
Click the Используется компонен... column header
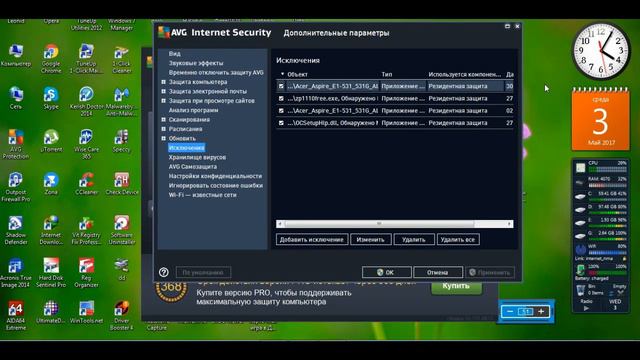(x=464, y=74)
